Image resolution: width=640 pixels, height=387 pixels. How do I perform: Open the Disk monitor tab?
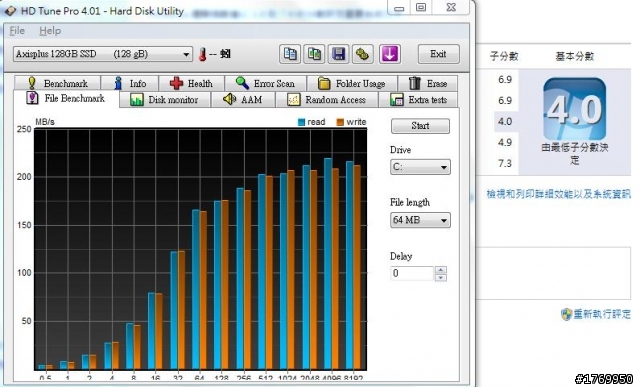click(164, 100)
